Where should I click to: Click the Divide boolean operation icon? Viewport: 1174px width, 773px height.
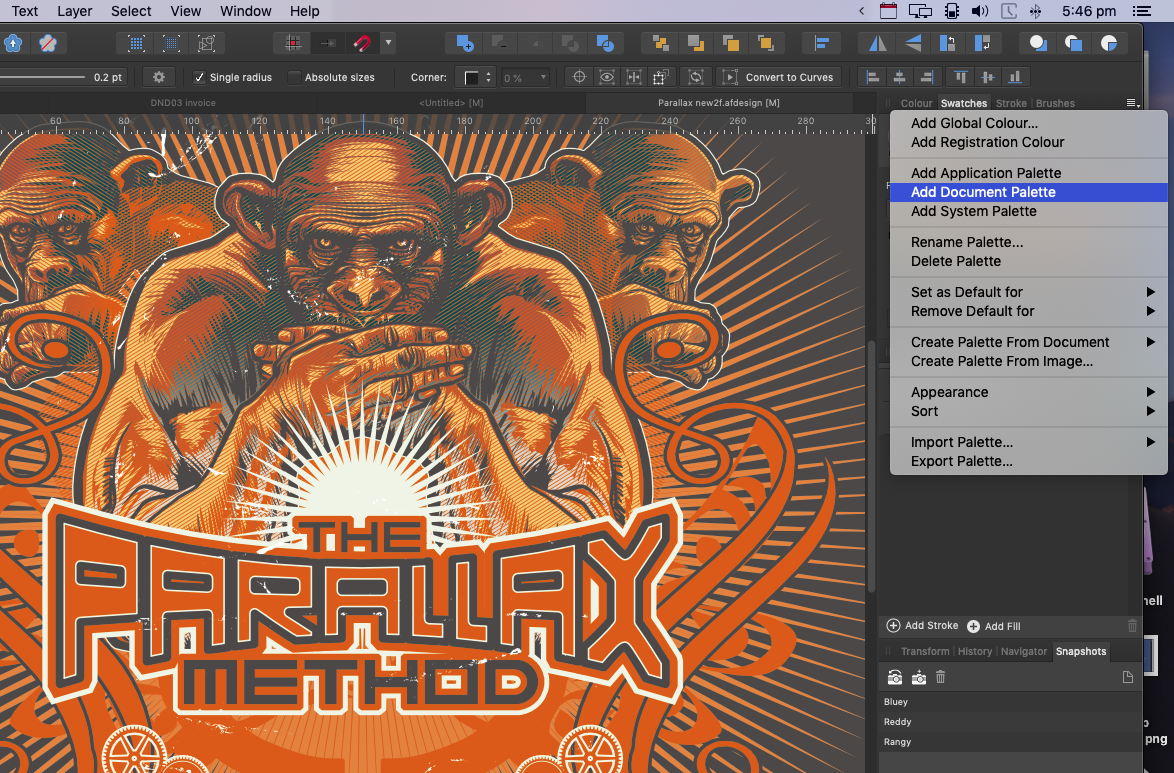pyautogui.click(x=605, y=43)
